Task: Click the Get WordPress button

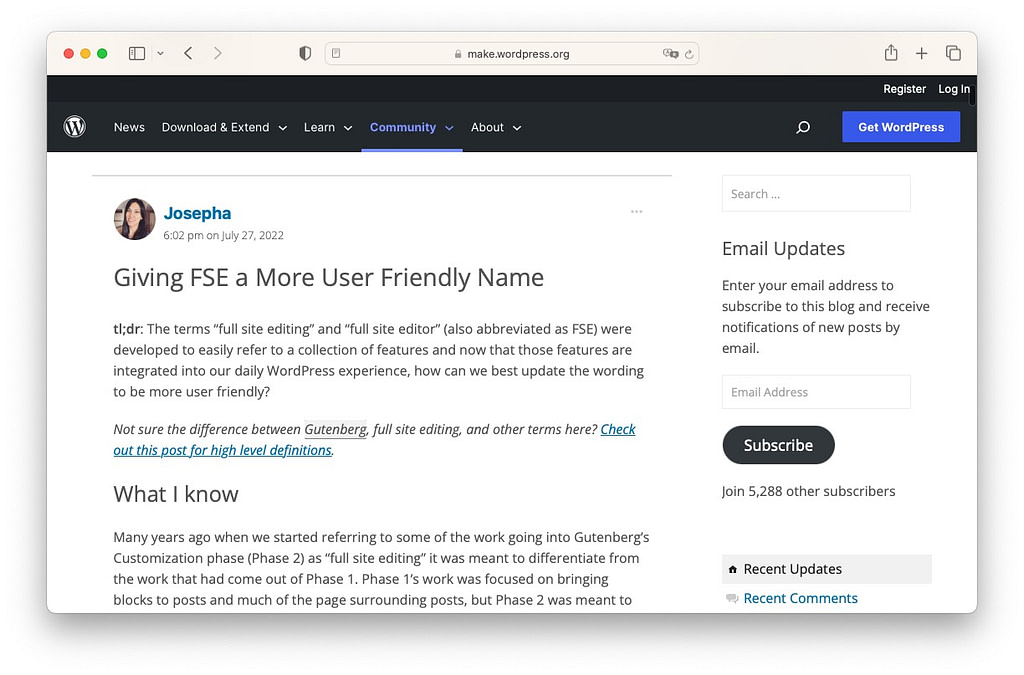Action: [900, 127]
